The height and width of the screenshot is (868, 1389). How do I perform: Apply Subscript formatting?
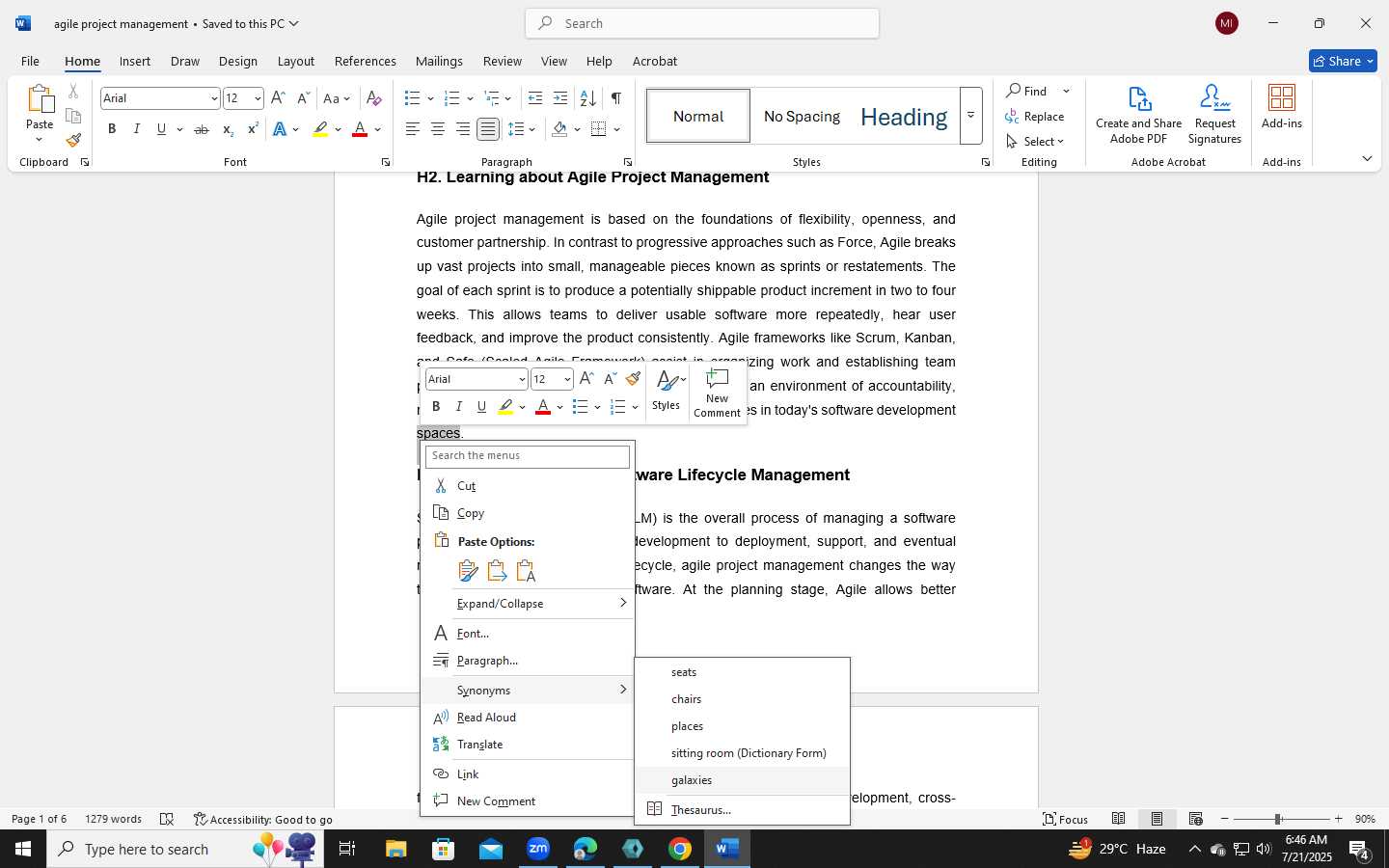[x=228, y=129]
